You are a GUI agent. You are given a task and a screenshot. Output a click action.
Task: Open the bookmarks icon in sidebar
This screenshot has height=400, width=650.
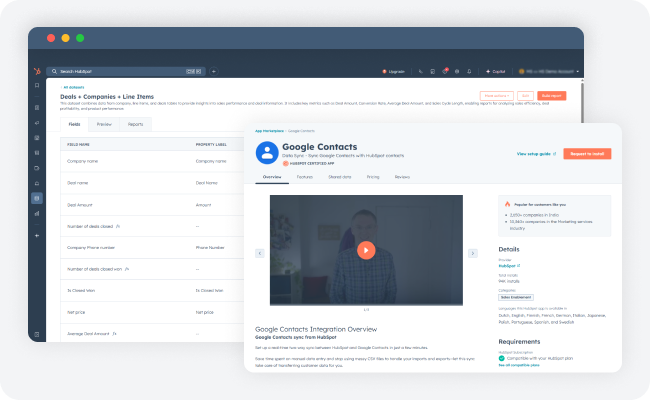click(37, 85)
